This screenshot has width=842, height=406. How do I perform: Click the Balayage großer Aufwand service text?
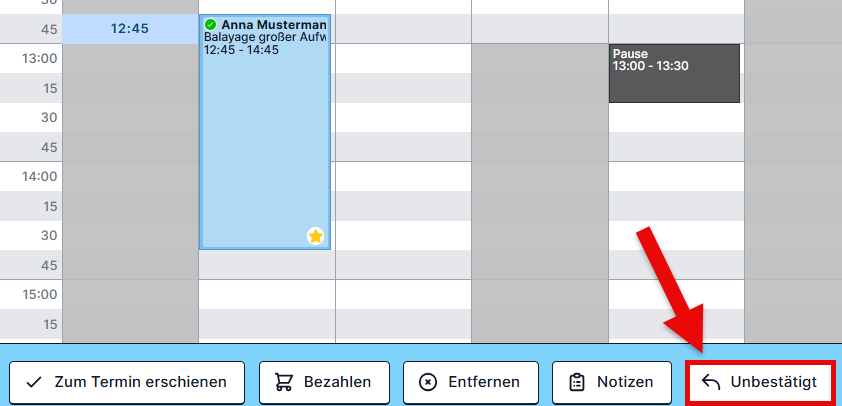[x=265, y=37]
